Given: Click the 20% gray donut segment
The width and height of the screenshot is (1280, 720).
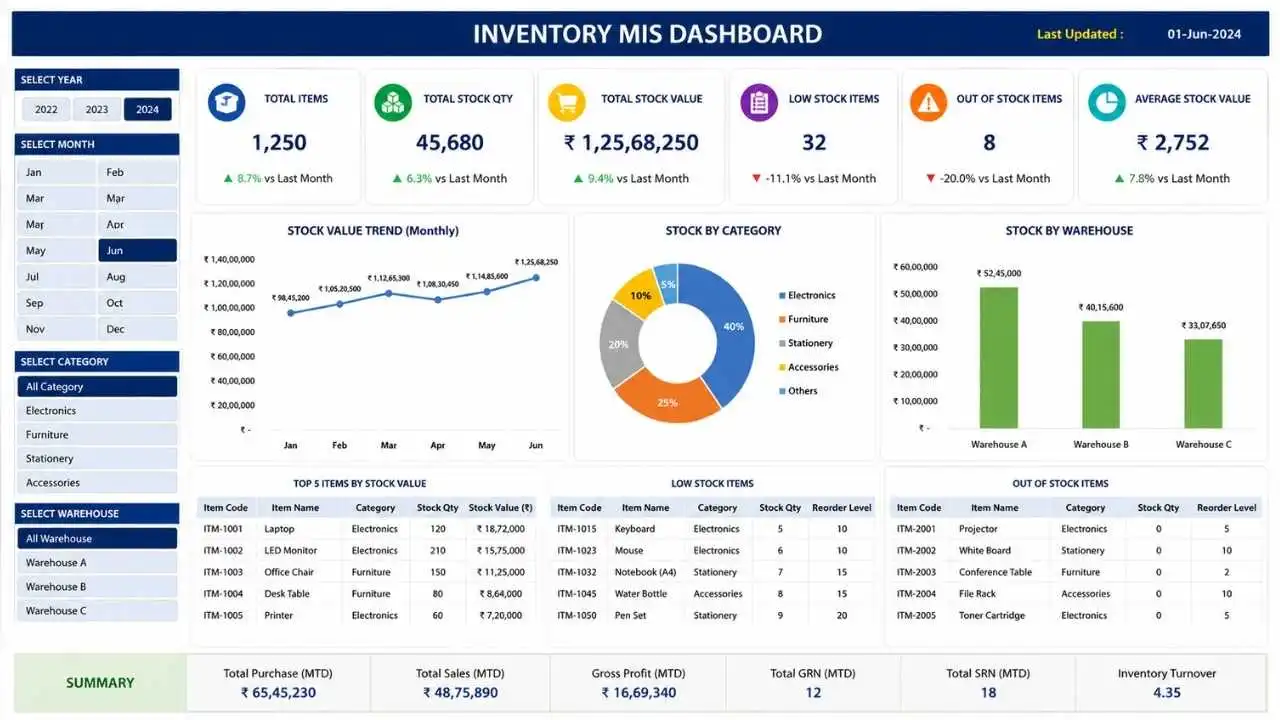Looking at the screenshot, I should pos(619,344).
